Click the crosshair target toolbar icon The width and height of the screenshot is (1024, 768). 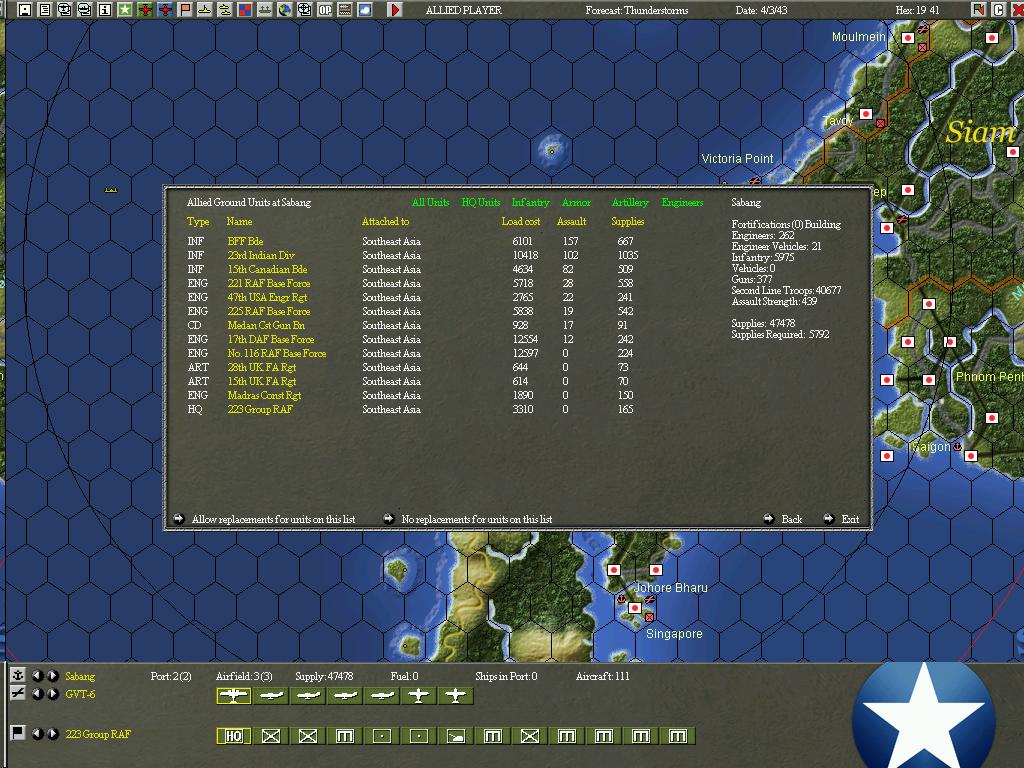(x=305, y=10)
